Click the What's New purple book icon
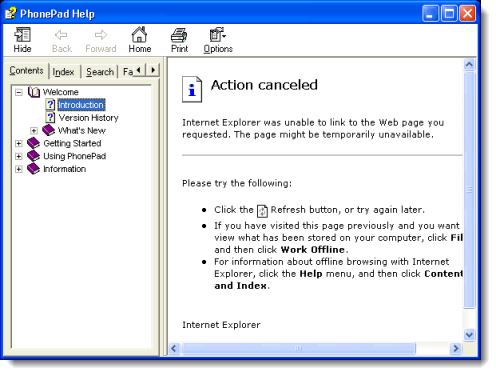 [49, 130]
